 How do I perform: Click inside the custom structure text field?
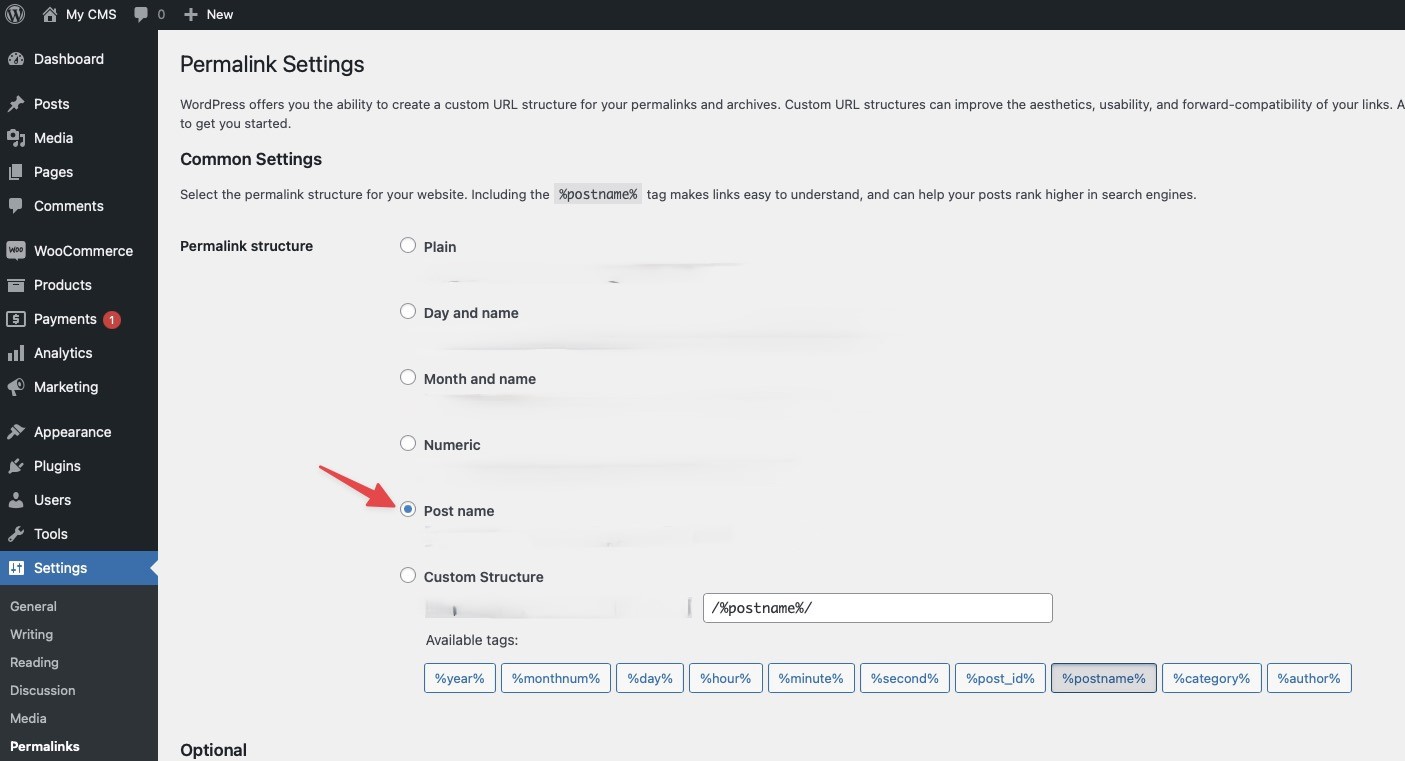pyautogui.click(x=877, y=608)
